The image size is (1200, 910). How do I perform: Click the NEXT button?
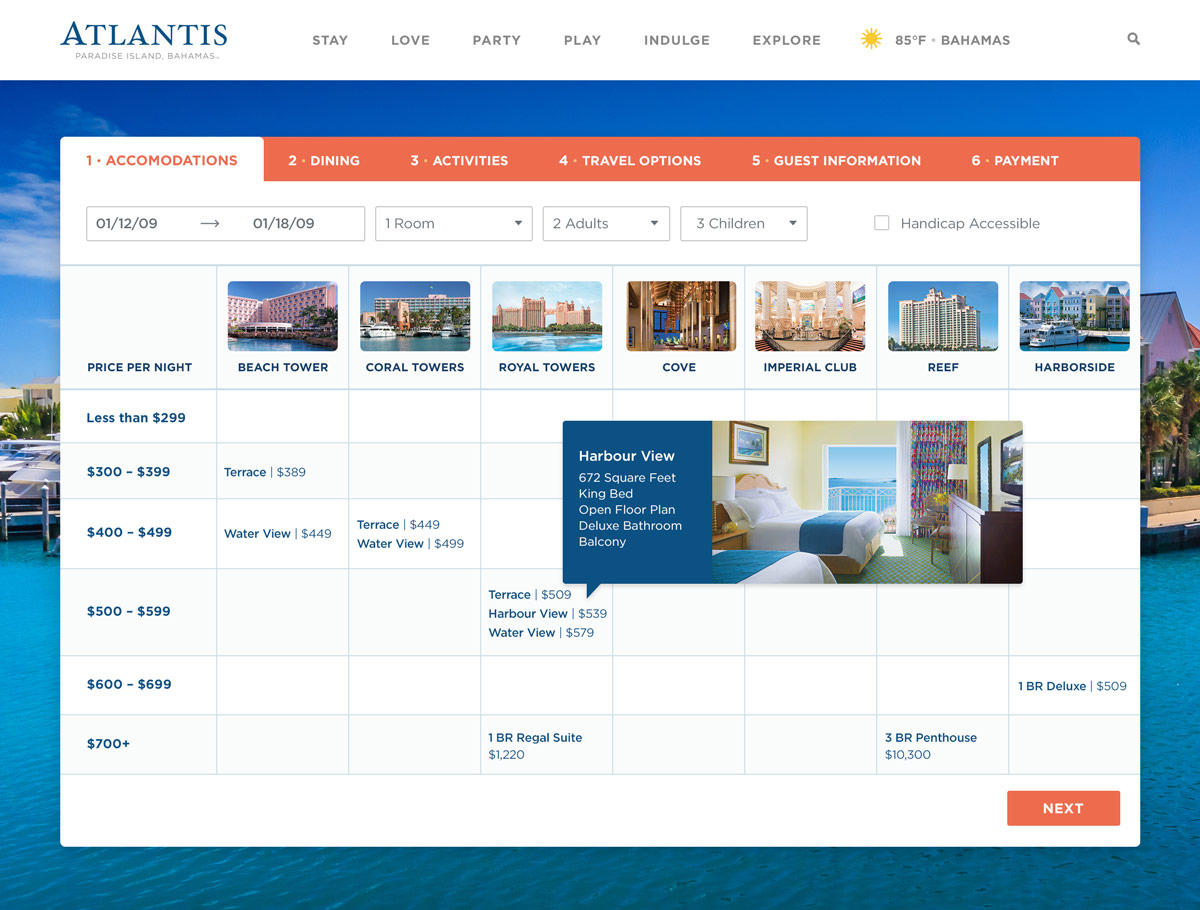coord(1063,808)
